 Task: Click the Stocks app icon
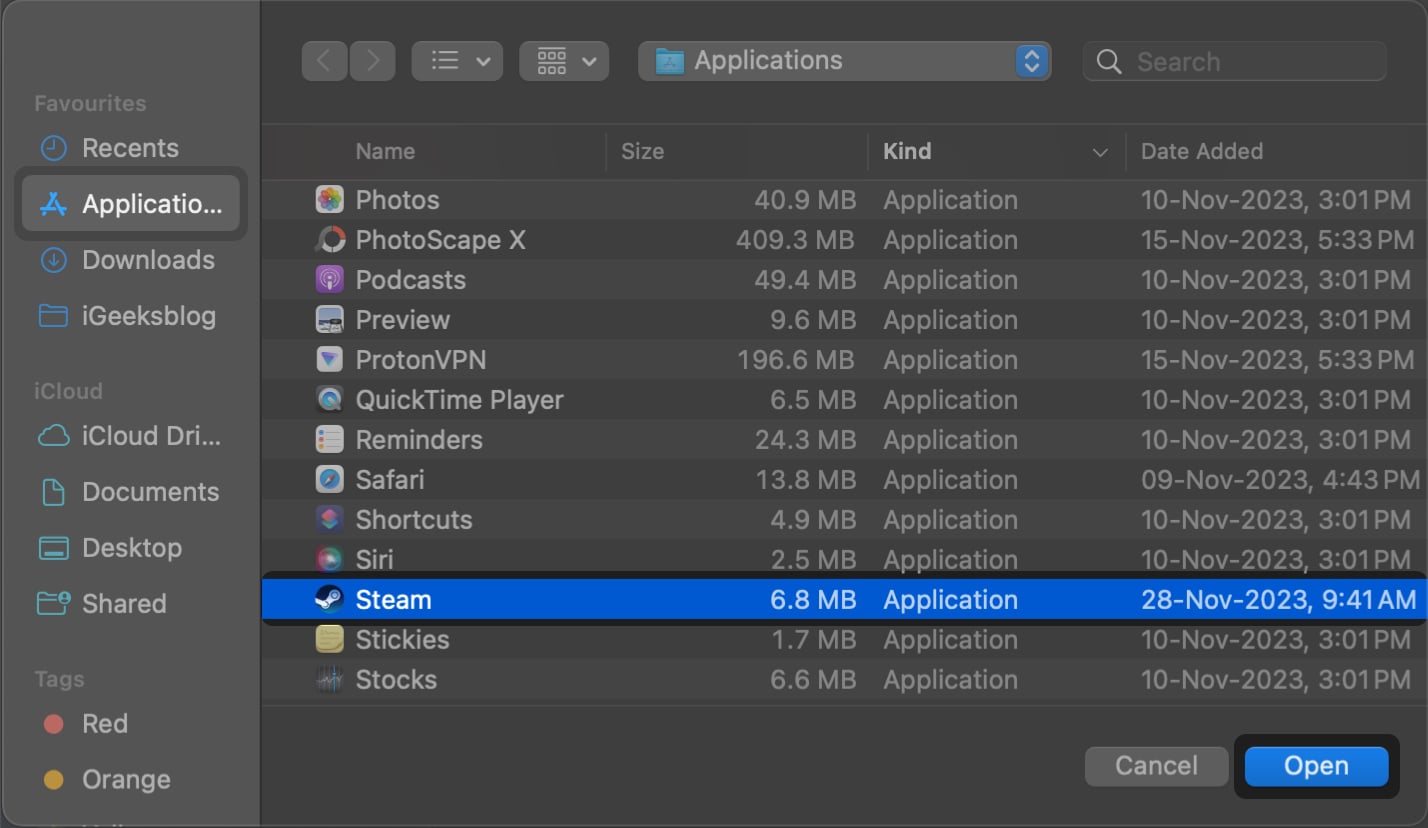330,680
